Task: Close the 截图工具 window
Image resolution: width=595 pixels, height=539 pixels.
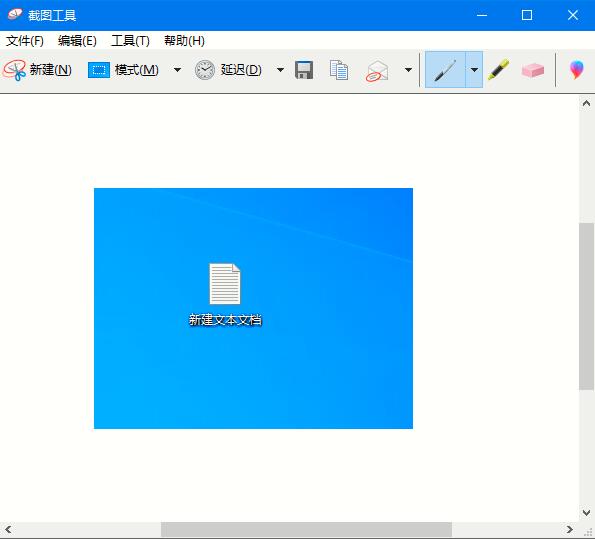Action: point(573,15)
